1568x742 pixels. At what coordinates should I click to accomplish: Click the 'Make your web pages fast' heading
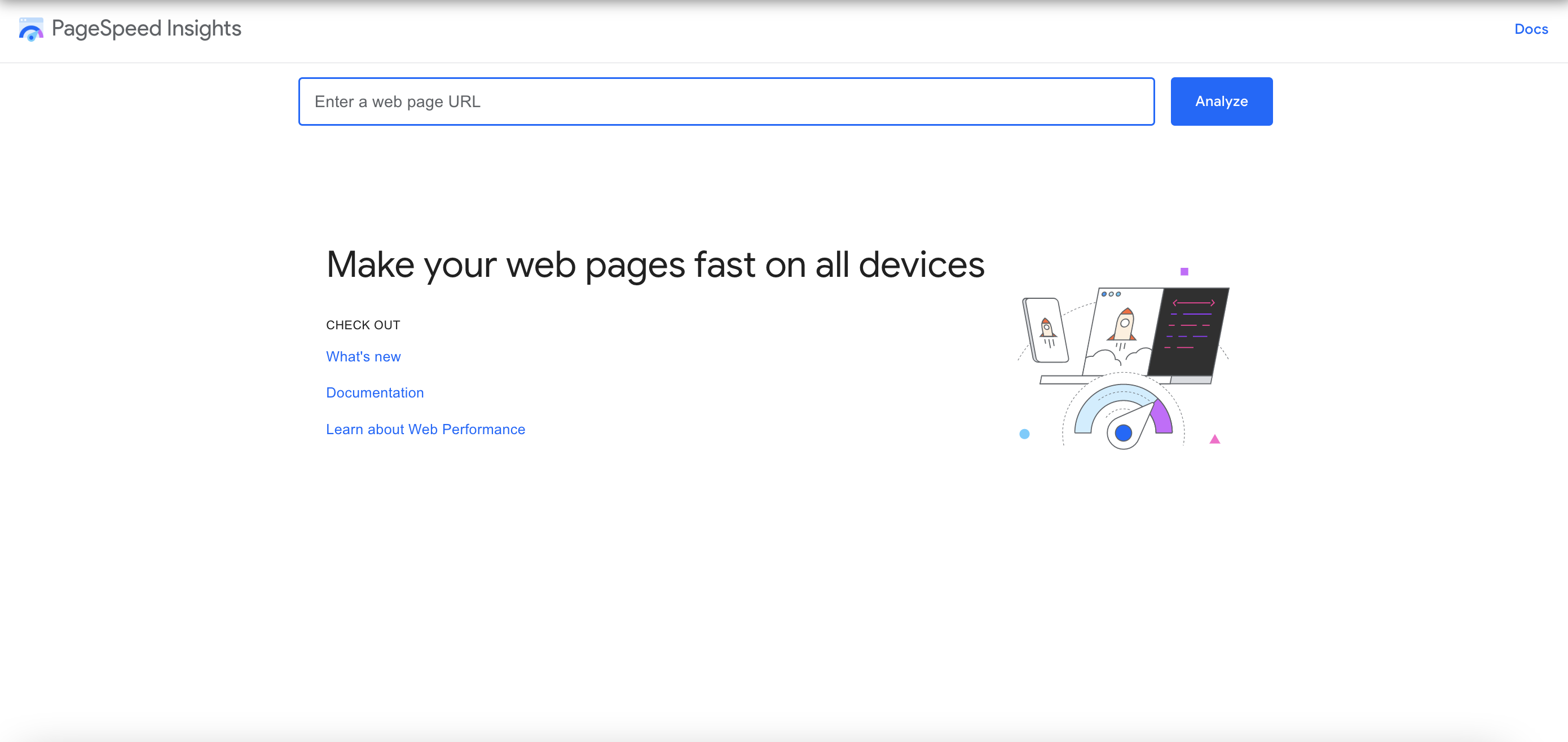pyautogui.click(x=655, y=266)
